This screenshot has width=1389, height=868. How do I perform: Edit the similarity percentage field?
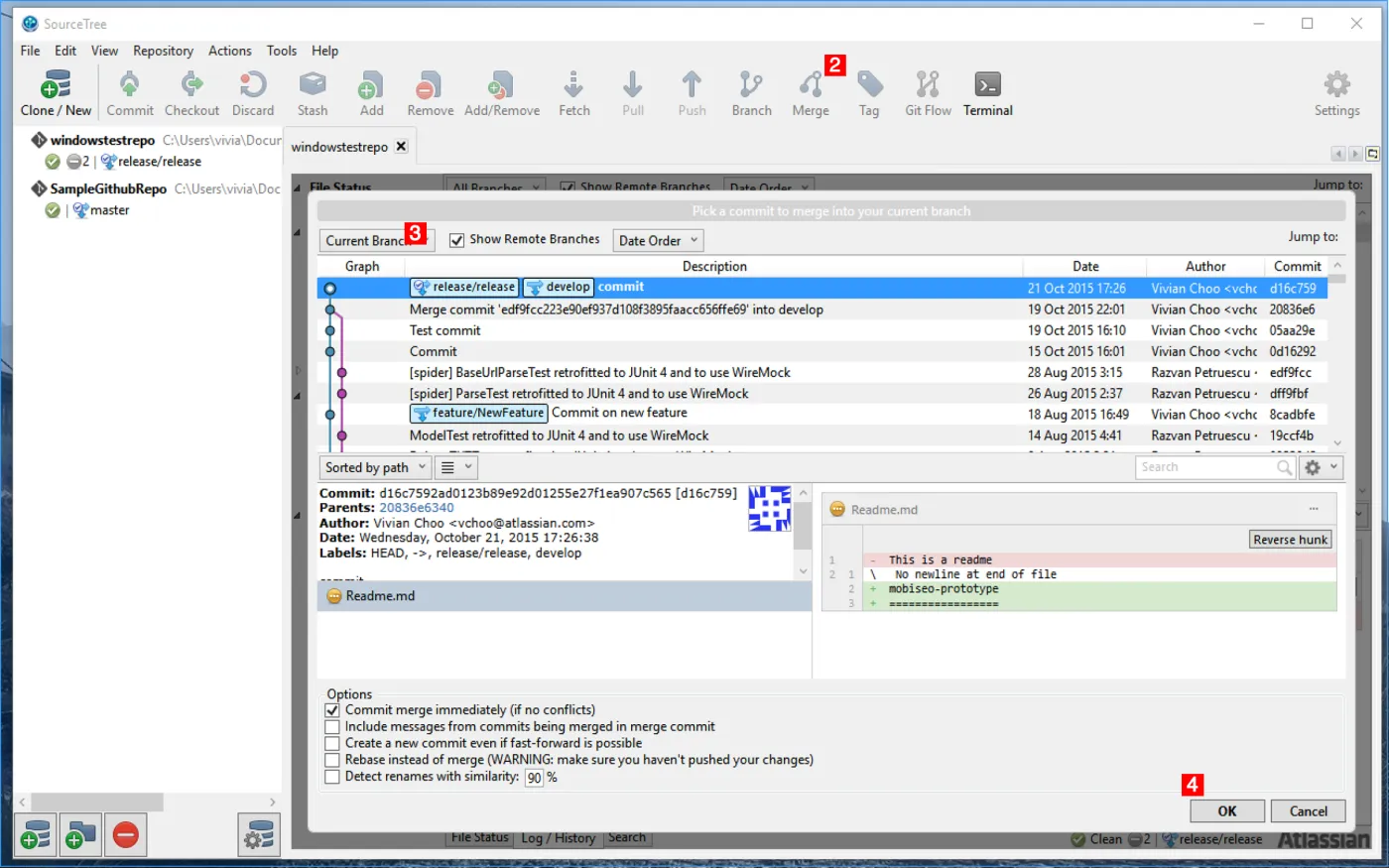534,778
